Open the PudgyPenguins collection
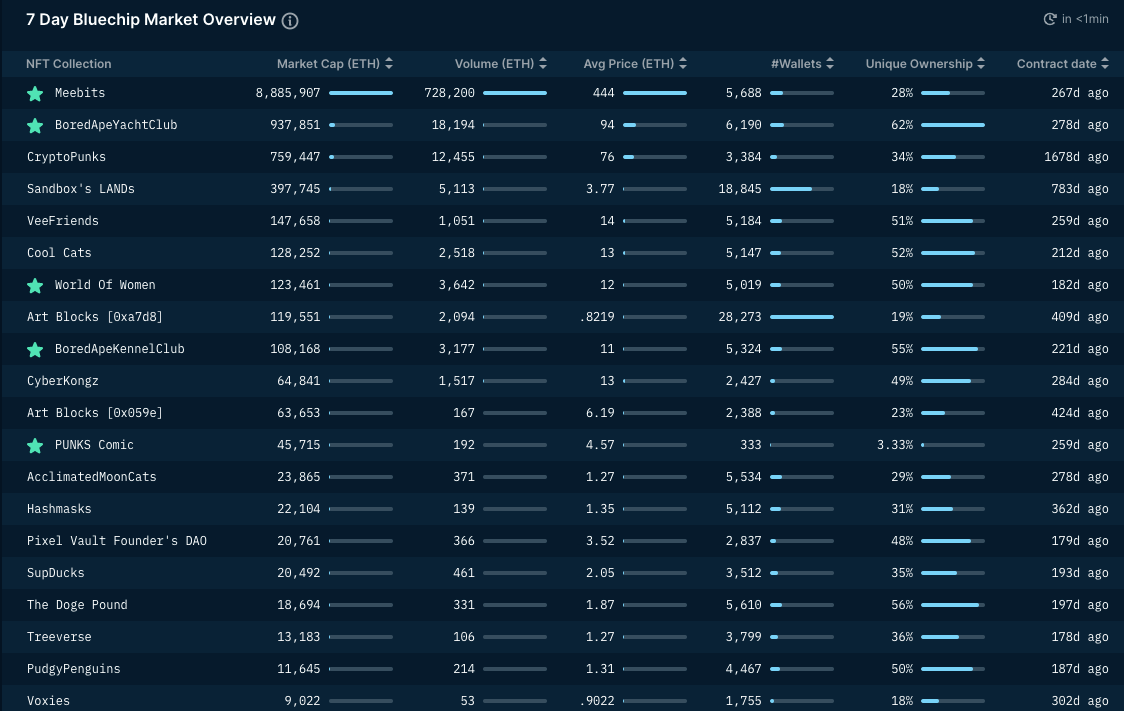 [73, 669]
